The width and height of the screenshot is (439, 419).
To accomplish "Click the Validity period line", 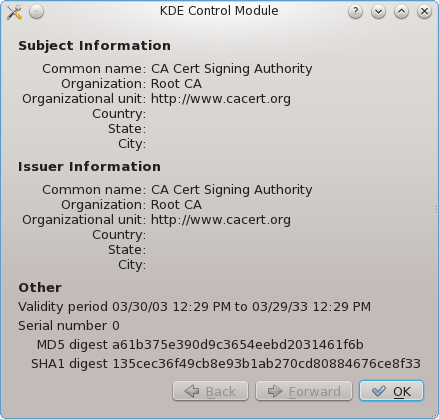I will point(194,307).
